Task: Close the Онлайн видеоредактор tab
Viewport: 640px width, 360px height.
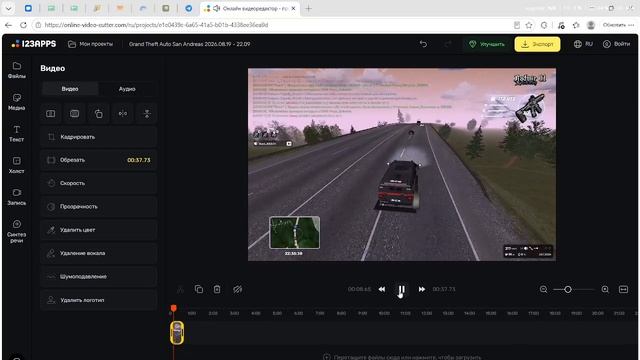Action: point(293,8)
